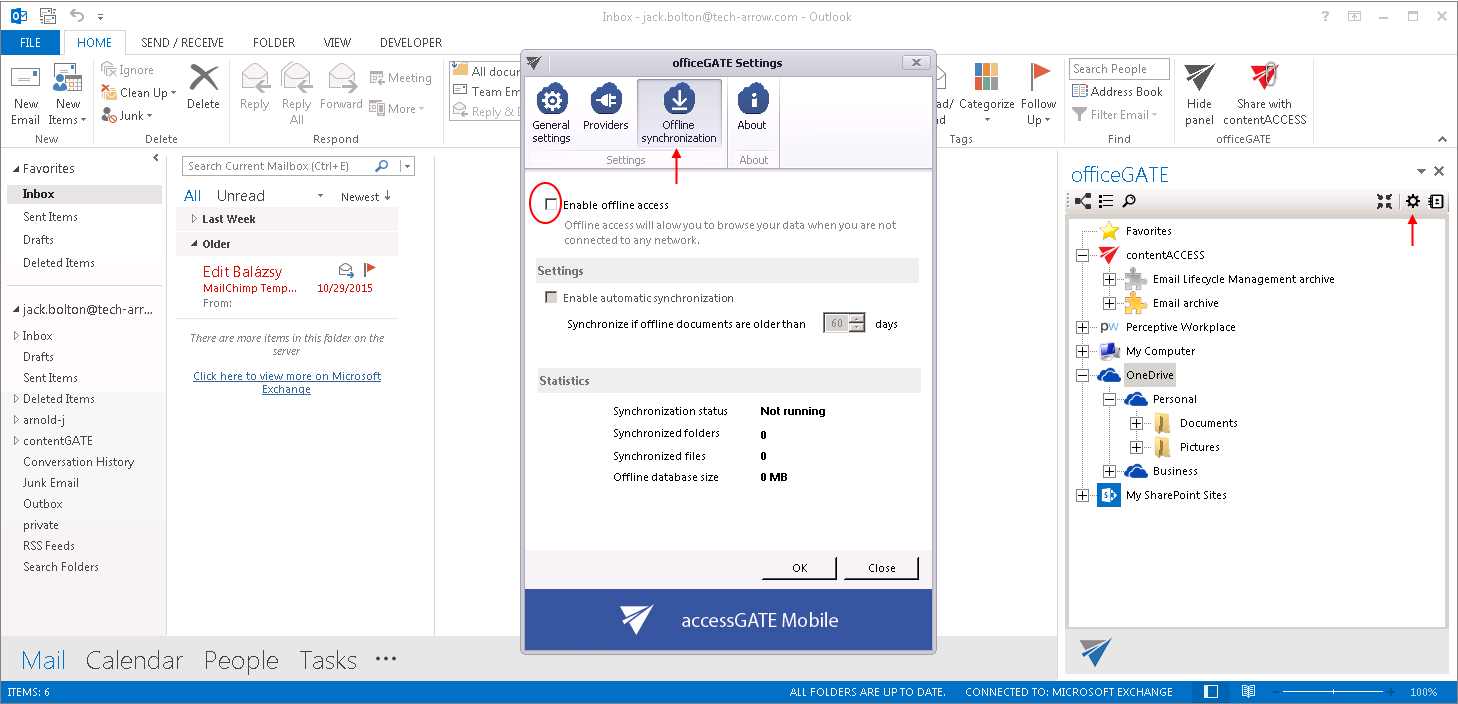The image size is (1458, 704).
Task: Select Documents folder in OneDrive tree
Action: (1208, 423)
